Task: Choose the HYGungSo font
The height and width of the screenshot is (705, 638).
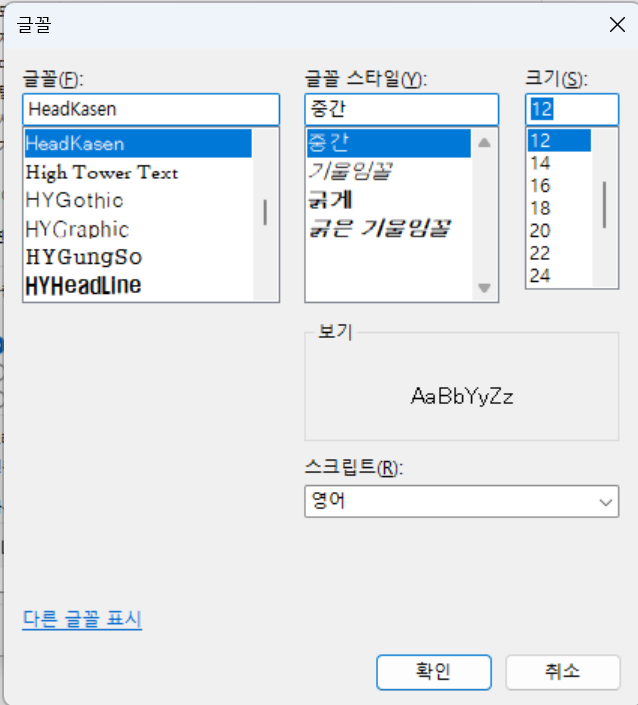Action: coord(84,257)
